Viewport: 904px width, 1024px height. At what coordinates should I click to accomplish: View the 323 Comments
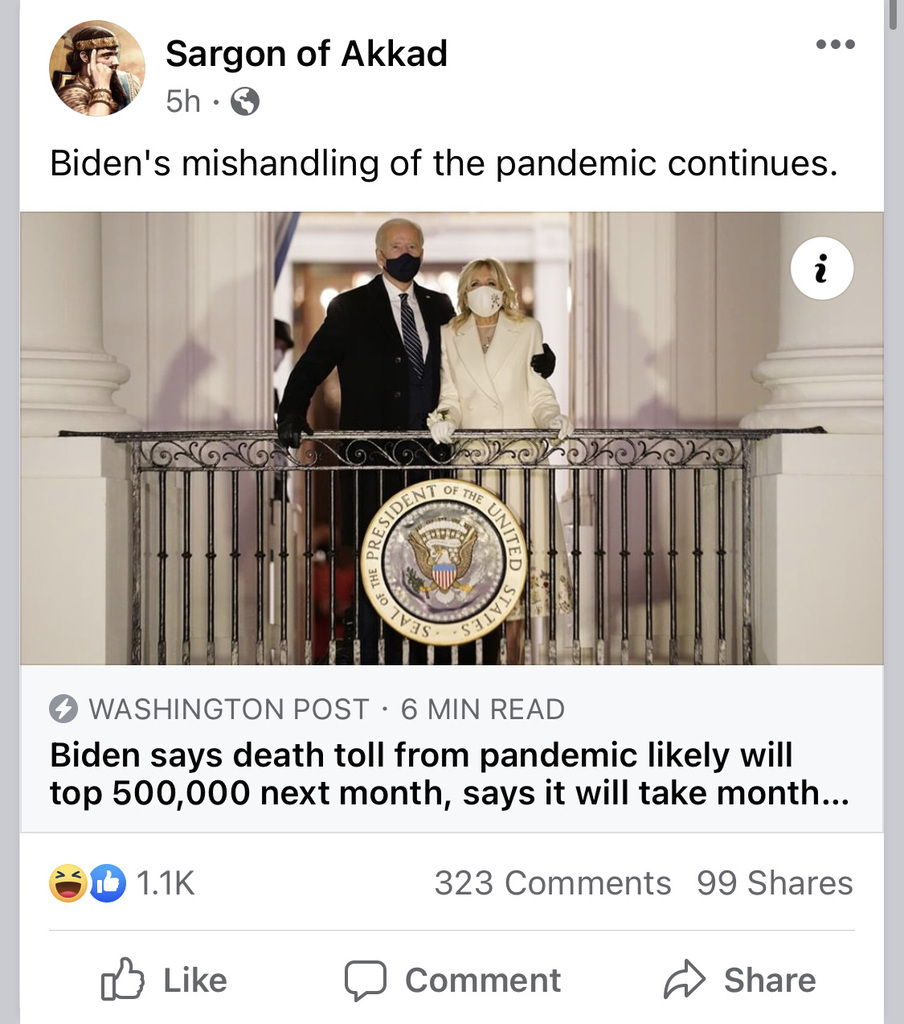553,883
